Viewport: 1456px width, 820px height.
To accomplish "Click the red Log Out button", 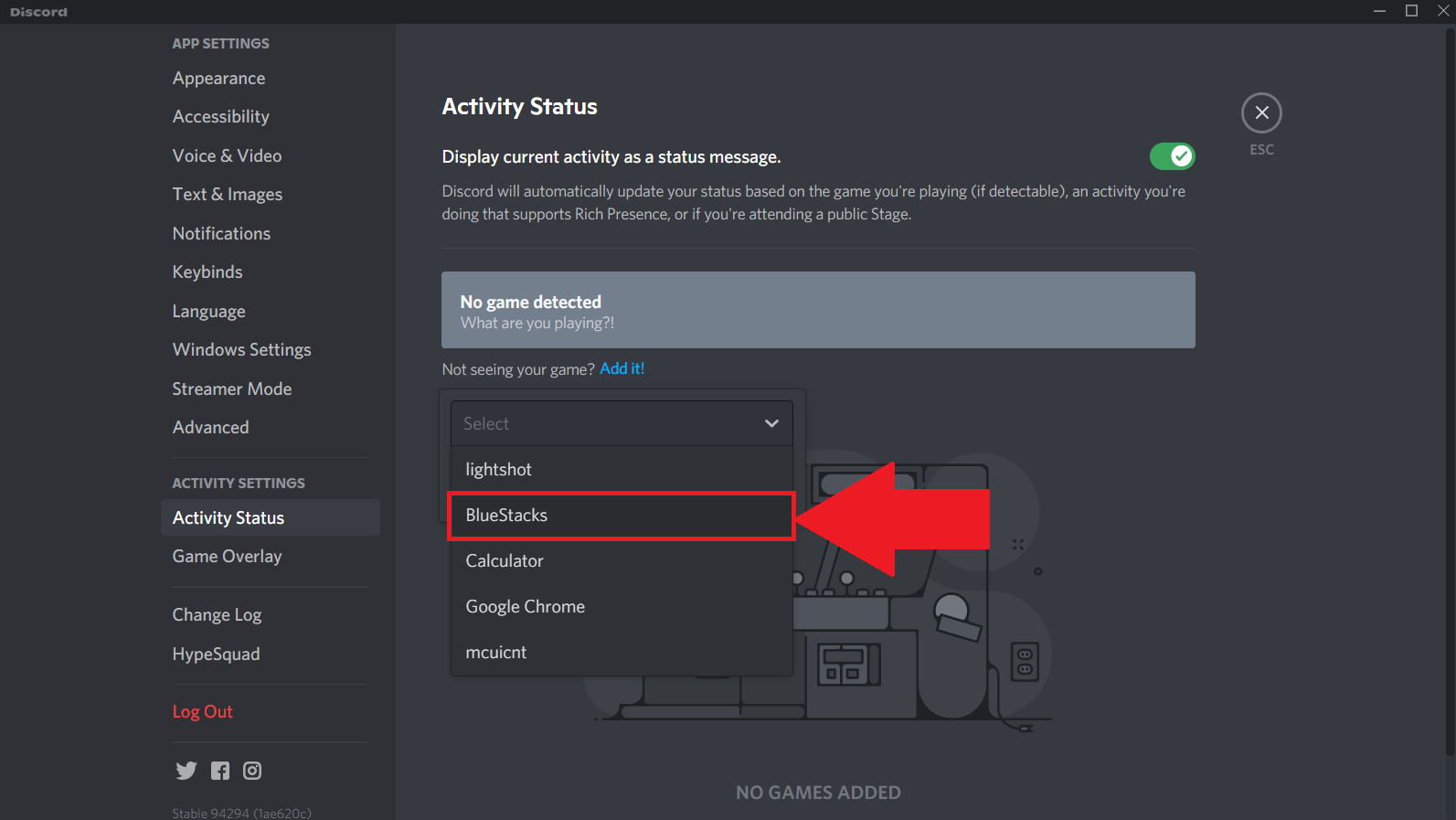I will (203, 712).
